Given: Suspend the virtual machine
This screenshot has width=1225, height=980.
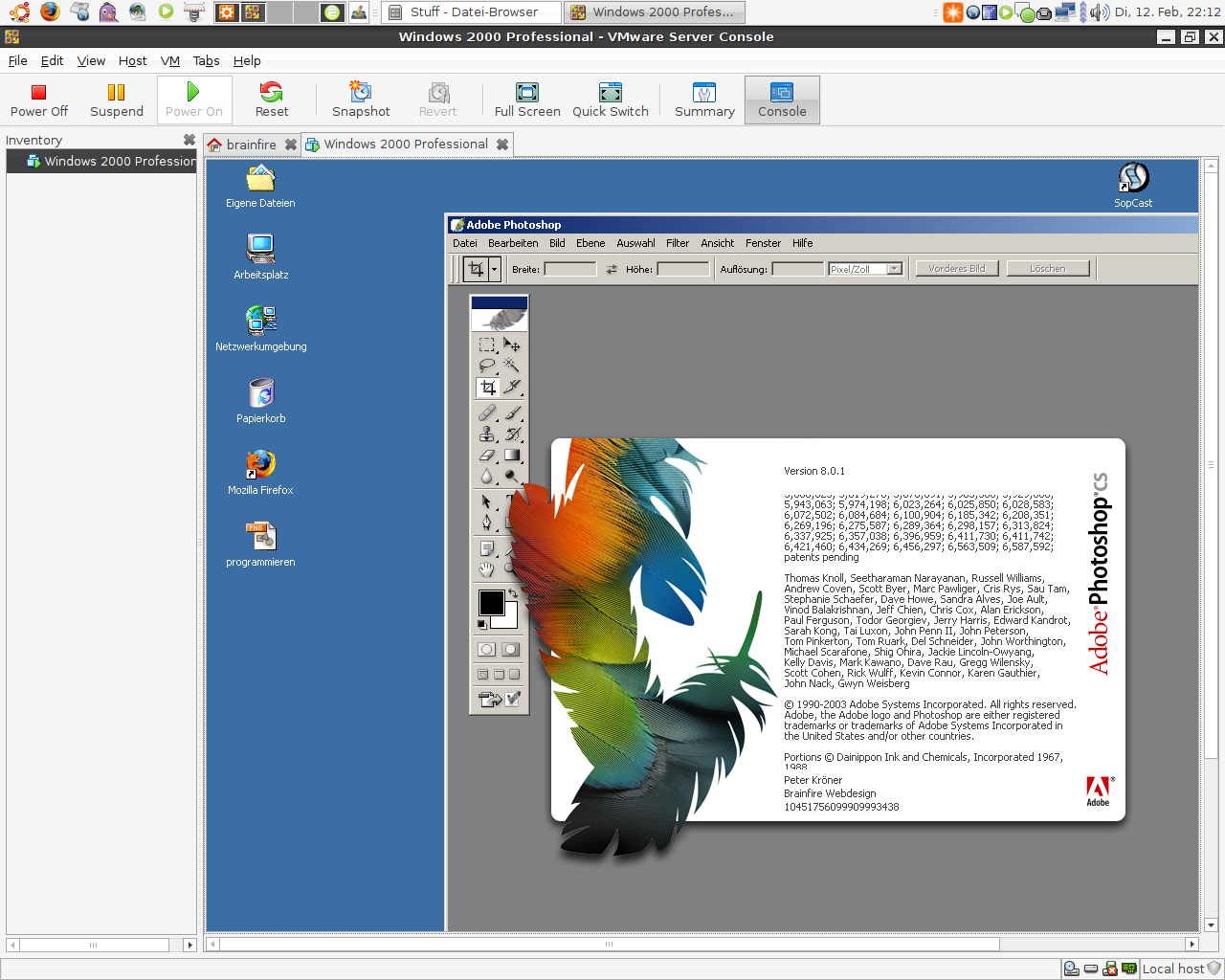Looking at the screenshot, I should tap(117, 100).
